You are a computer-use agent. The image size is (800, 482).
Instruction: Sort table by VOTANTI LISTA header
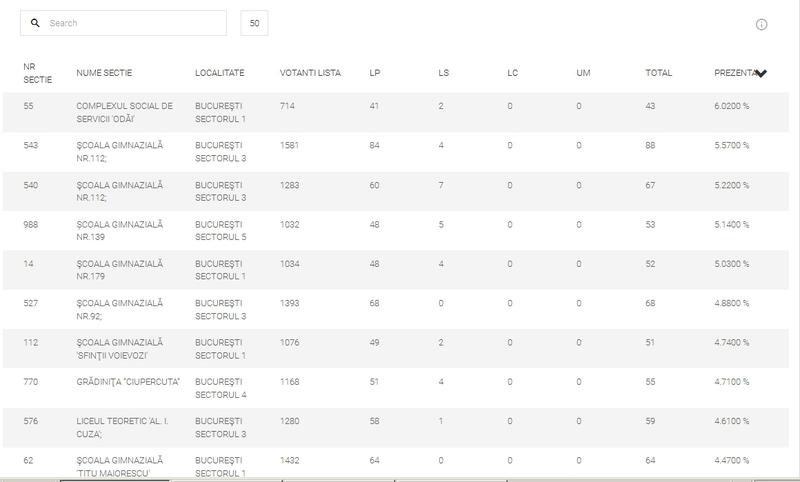point(310,73)
